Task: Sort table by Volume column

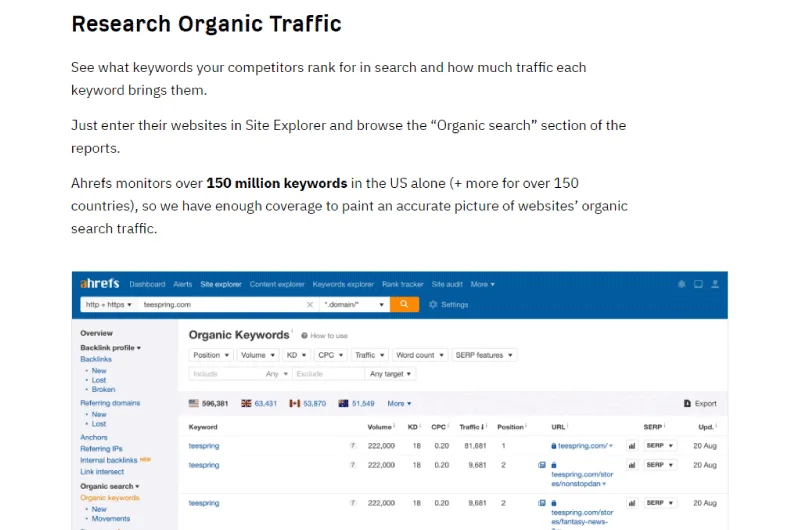Action: tap(381, 427)
